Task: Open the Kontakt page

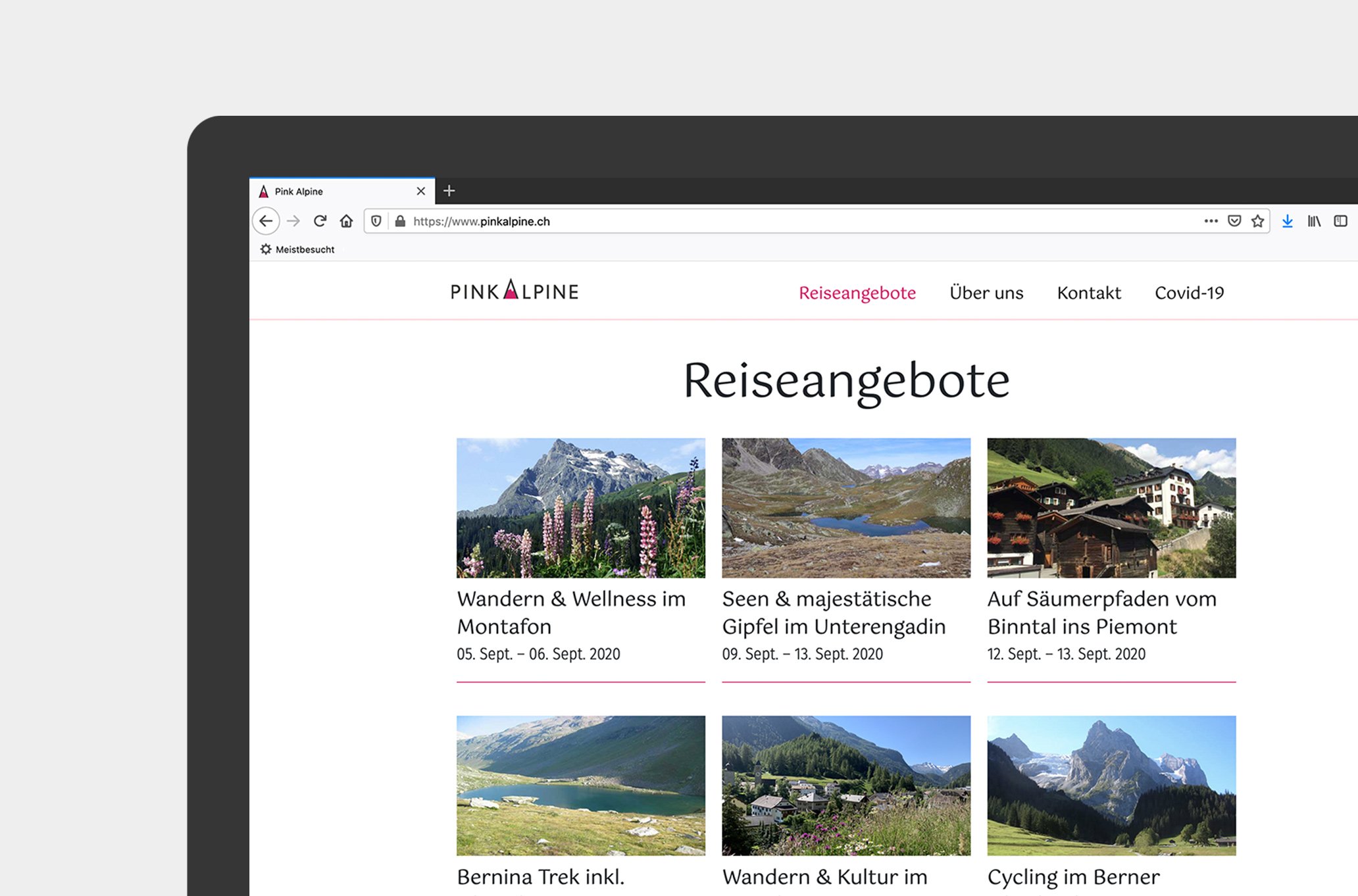Action: [x=1089, y=293]
